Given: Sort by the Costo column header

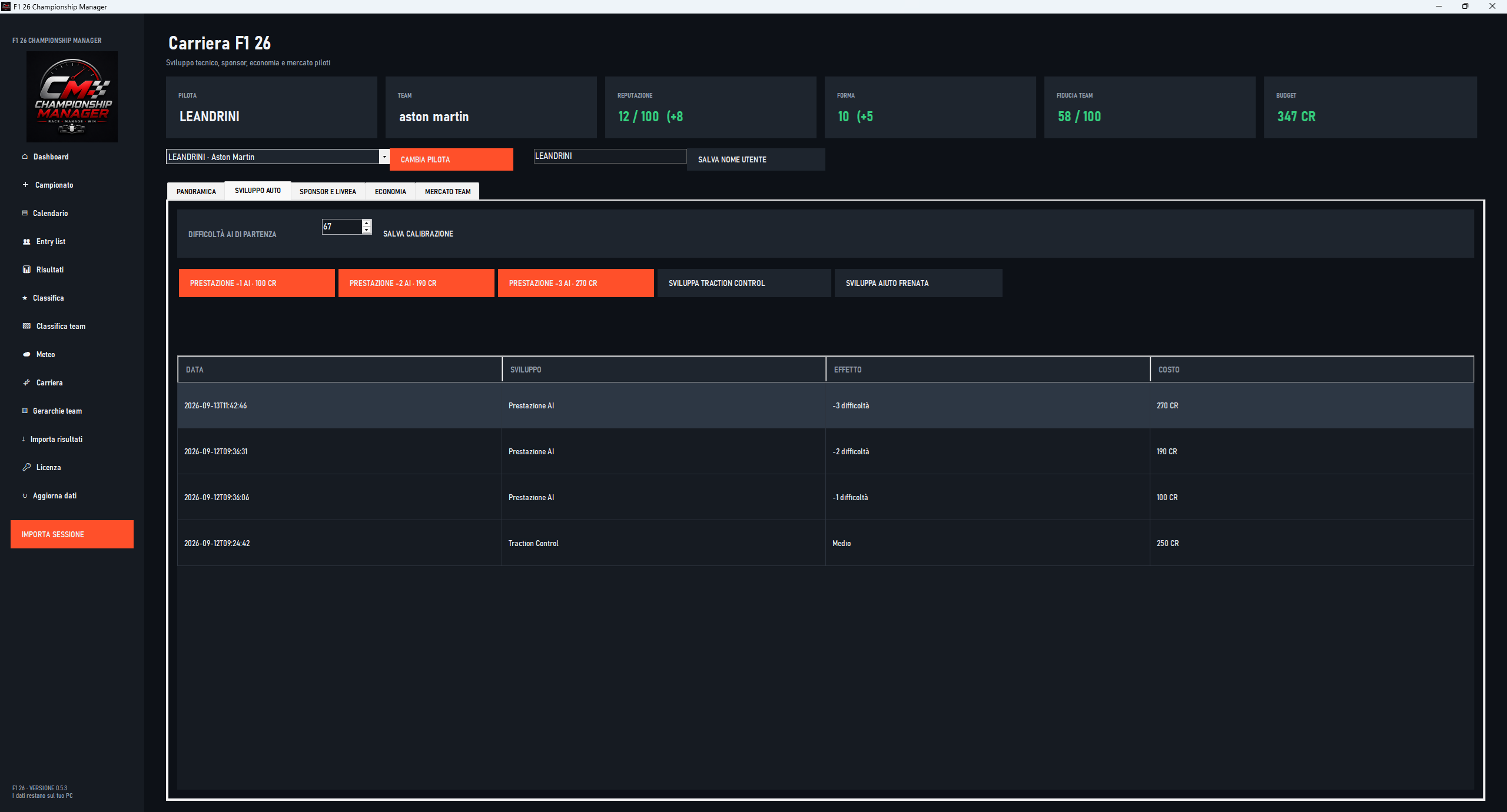Looking at the screenshot, I should click(x=1312, y=370).
